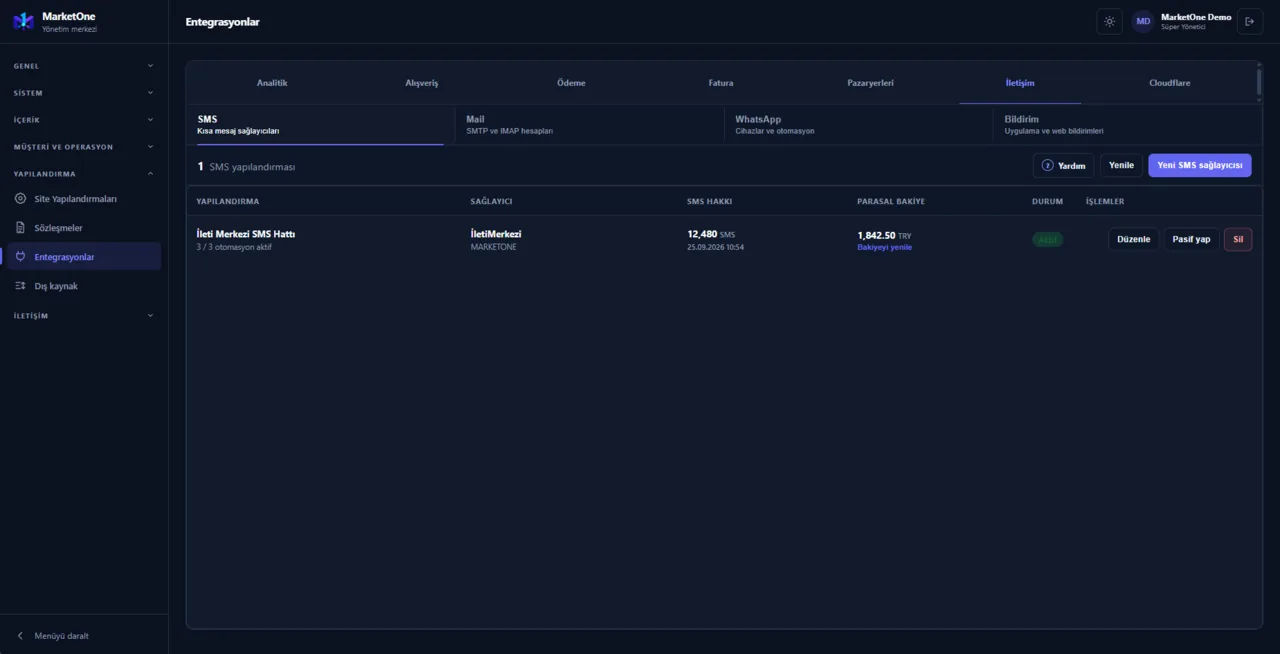Expand the SİSTEM sidebar section
Screen dimensions: 1280x654
coord(84,93)
